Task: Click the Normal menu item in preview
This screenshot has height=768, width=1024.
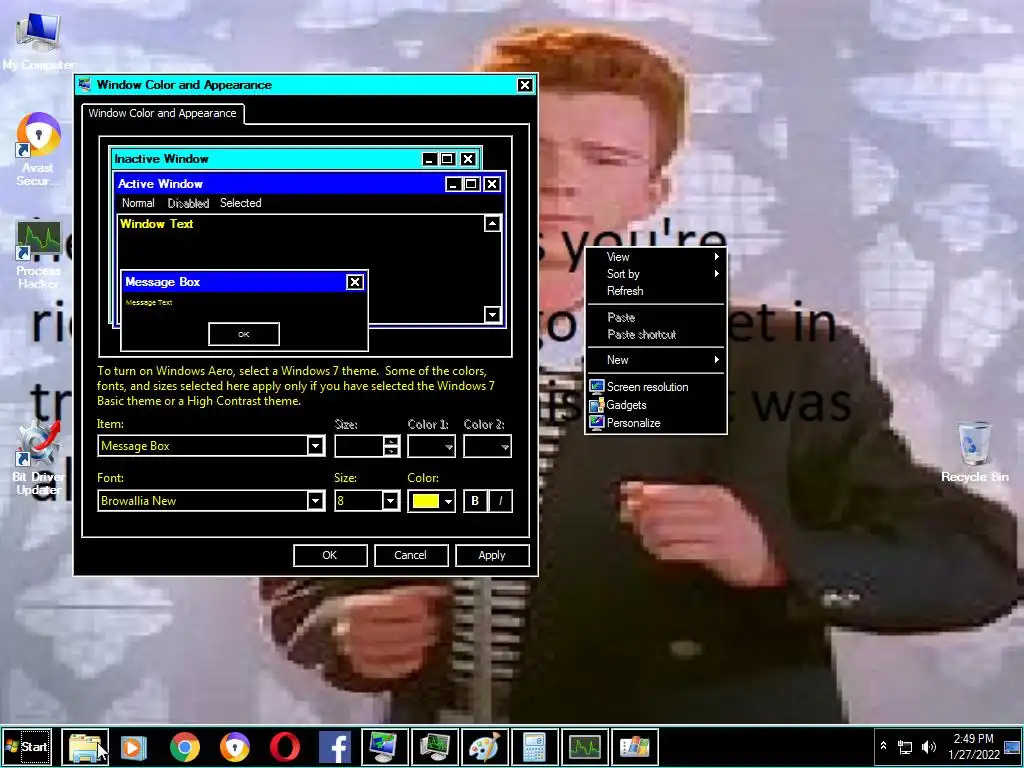Action: [x=138, y=203]
